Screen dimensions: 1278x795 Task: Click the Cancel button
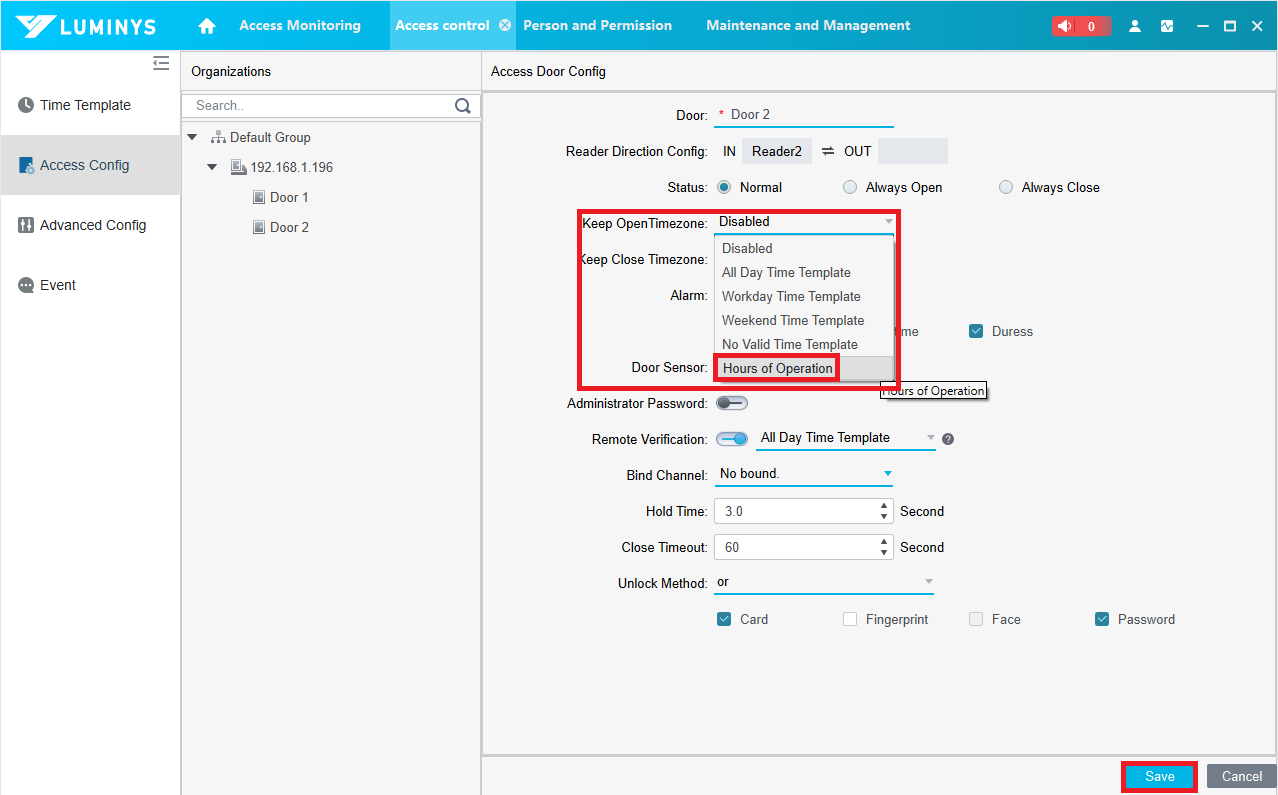coord(1241,776)
